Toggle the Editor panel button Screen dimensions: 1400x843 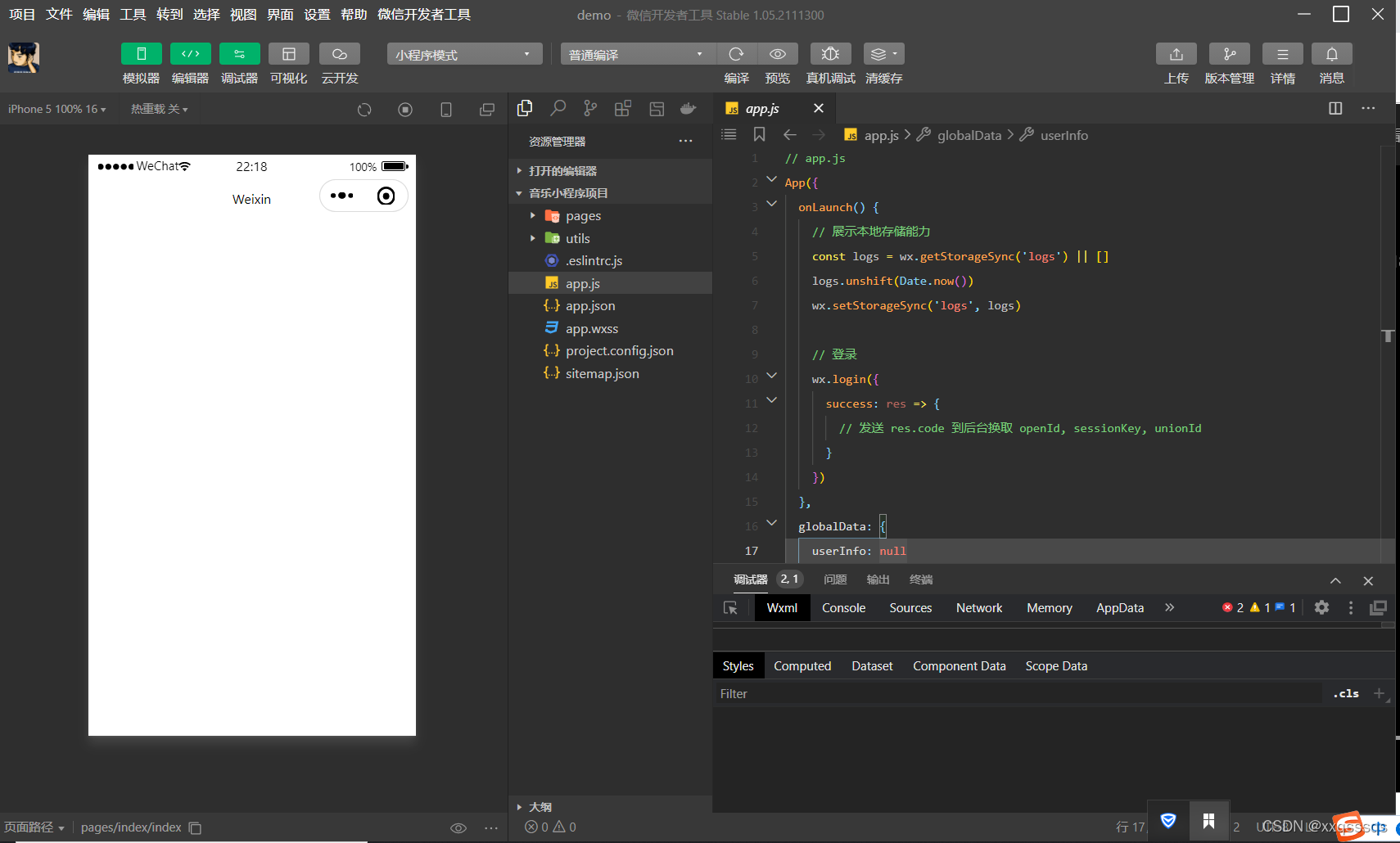191,54
